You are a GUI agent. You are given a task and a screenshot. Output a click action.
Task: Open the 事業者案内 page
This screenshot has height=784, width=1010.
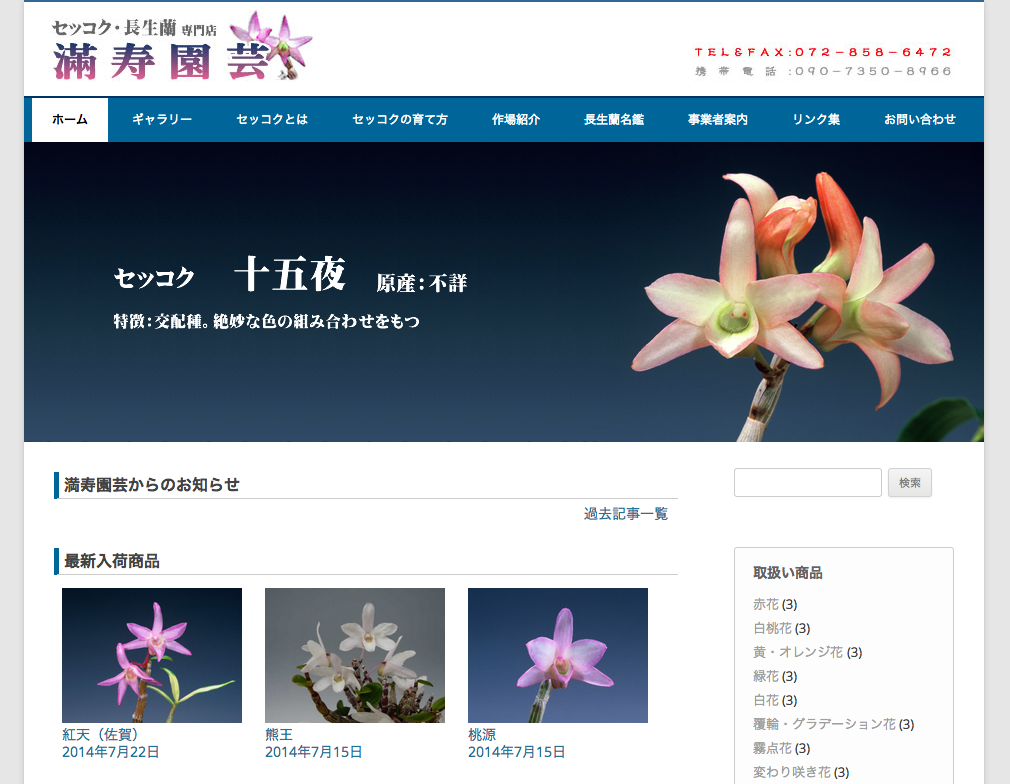(718, 120)
